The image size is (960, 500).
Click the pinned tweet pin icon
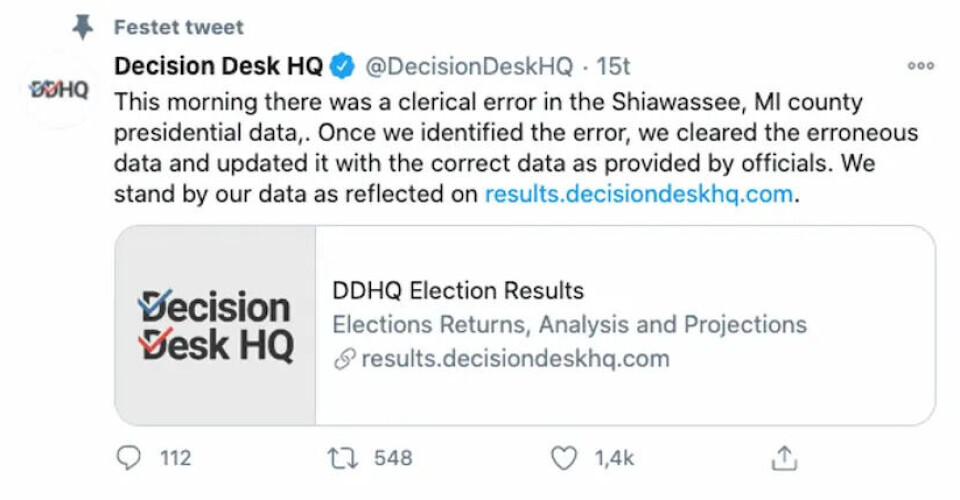[84, 27]
